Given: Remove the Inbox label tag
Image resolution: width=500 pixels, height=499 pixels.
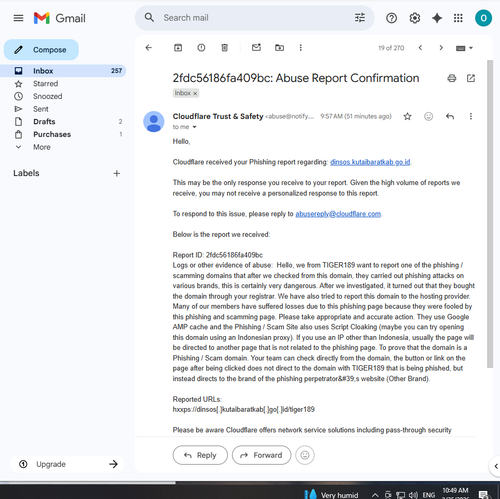Looking at the screenshot, I should pyautogui.click(x=195, y=93).
